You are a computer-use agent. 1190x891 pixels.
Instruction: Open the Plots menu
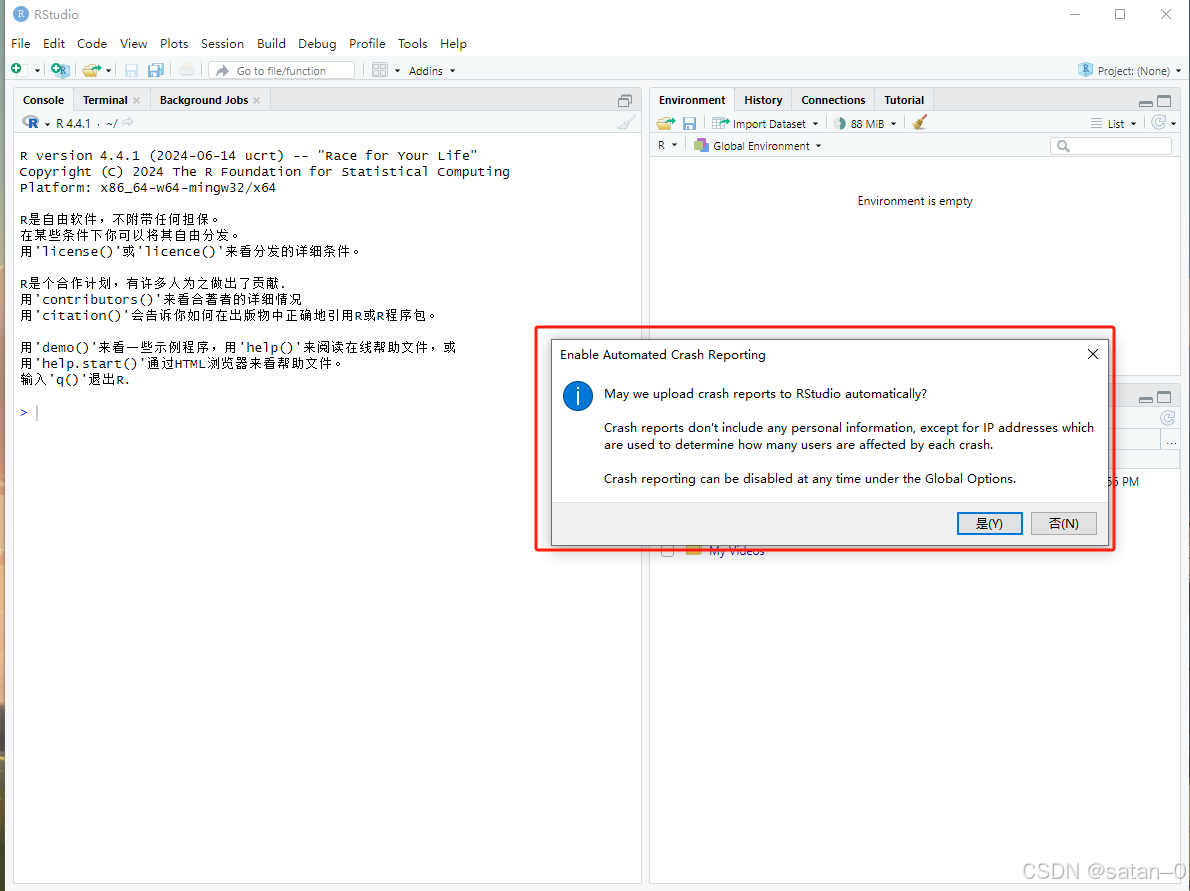174,43
